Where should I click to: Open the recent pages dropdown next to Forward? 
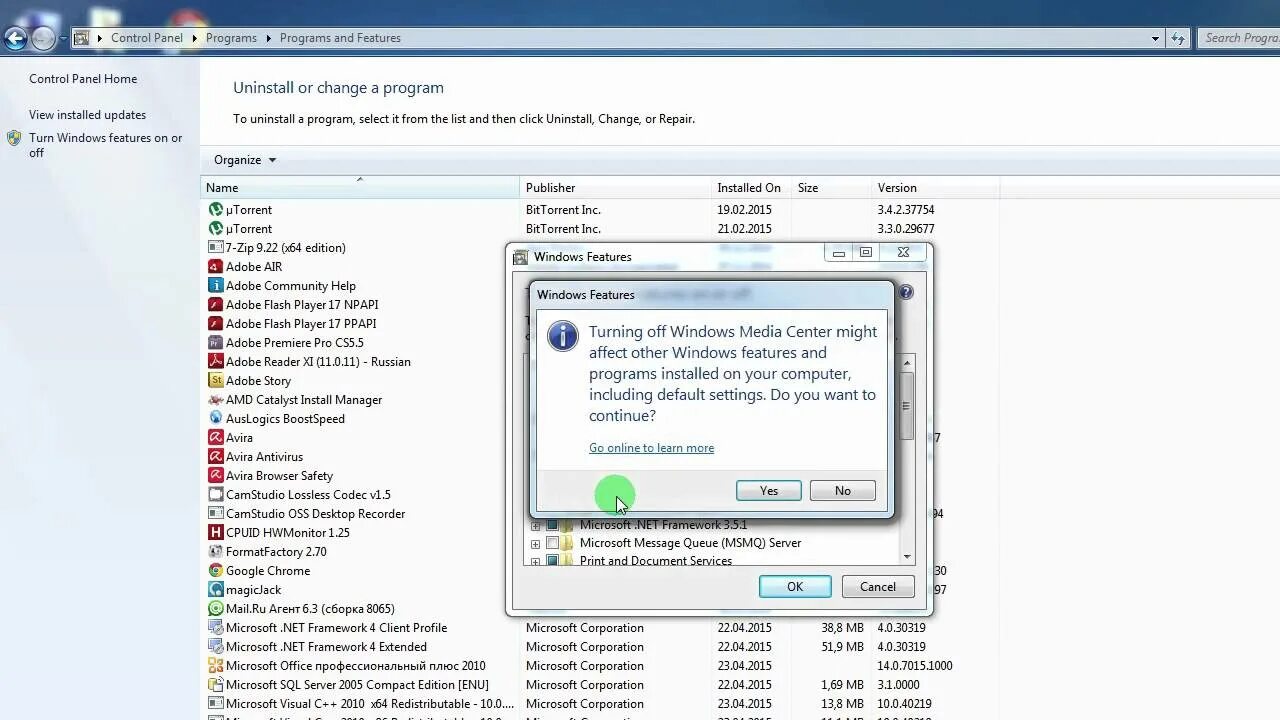click(62, 39)
